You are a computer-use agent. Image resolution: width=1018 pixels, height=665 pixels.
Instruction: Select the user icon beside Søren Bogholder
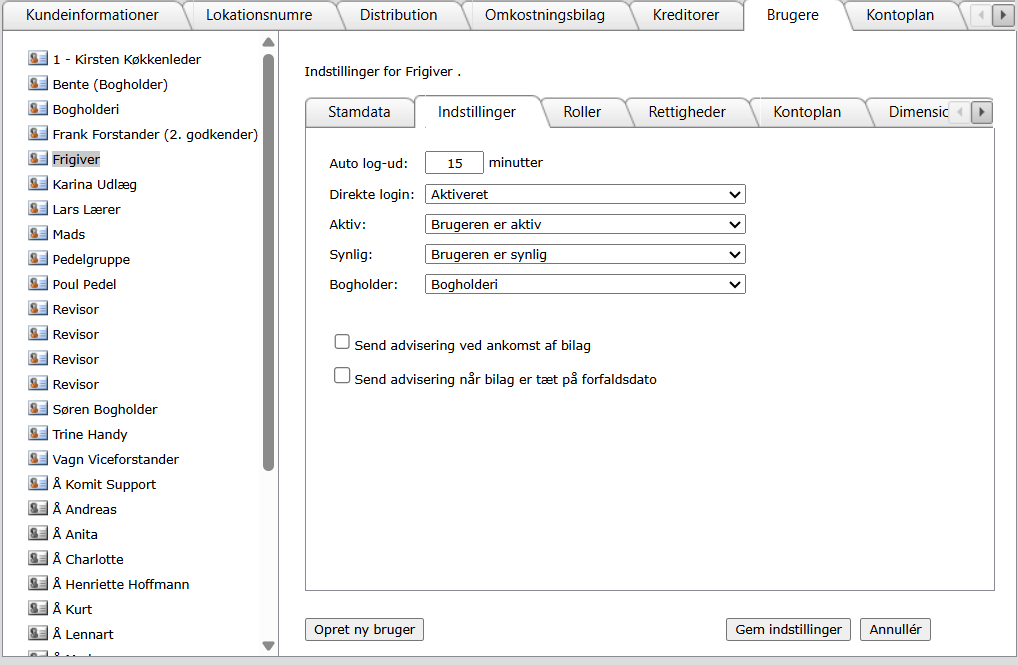click(x=38, y=408)
